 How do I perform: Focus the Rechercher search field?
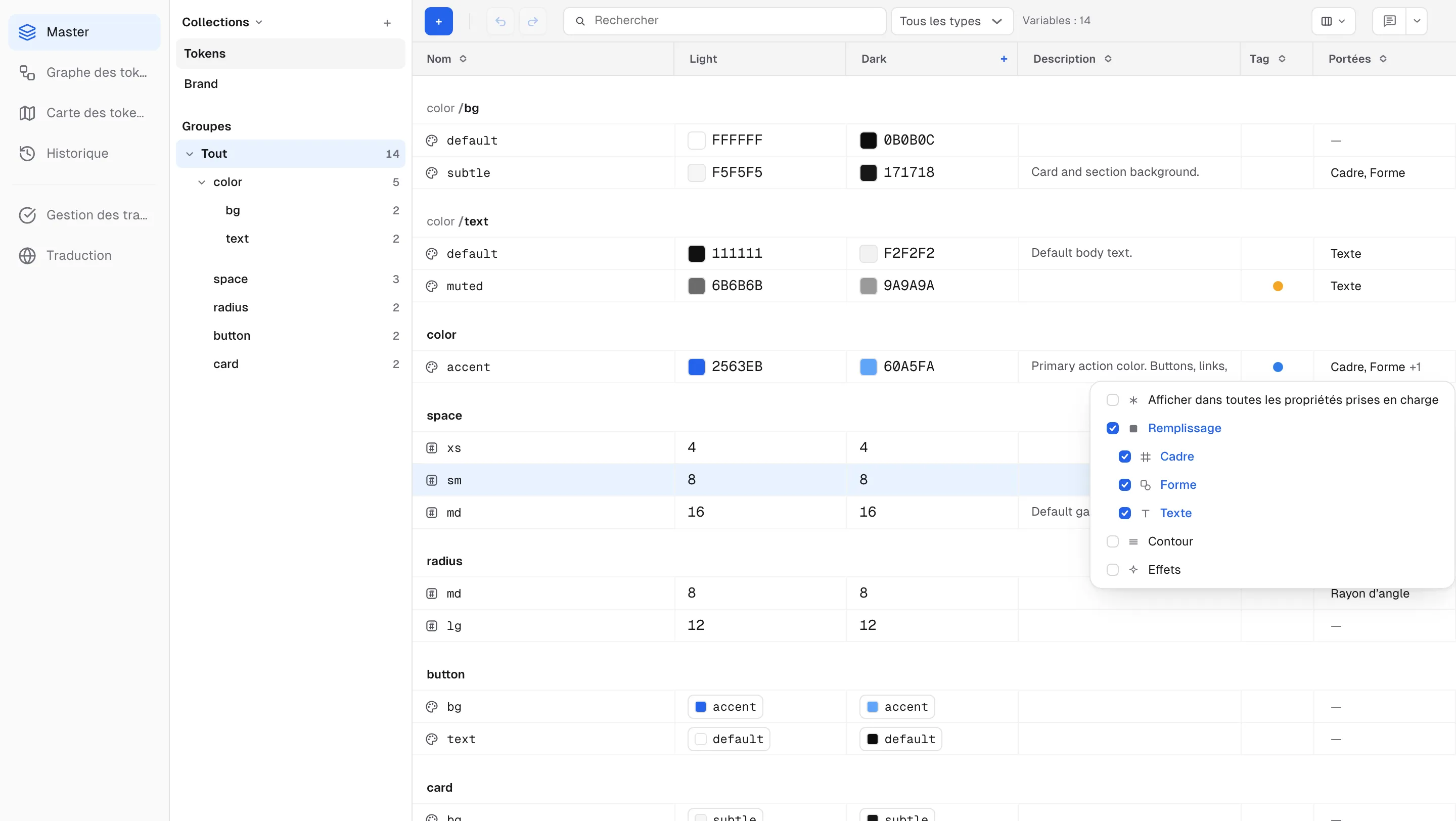click(x=724, y=21)
